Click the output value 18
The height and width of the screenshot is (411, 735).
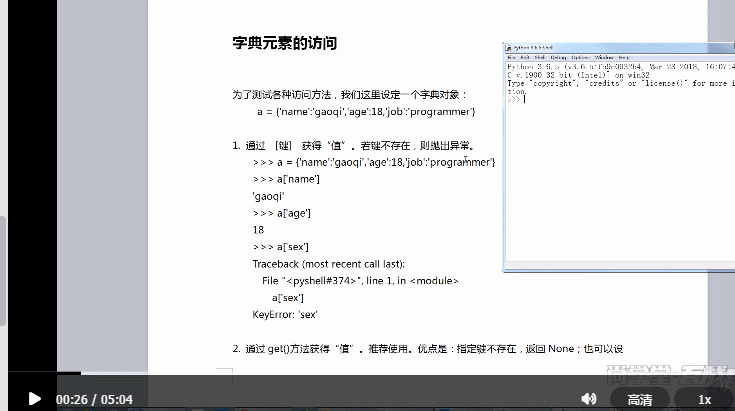click(258, 230)
